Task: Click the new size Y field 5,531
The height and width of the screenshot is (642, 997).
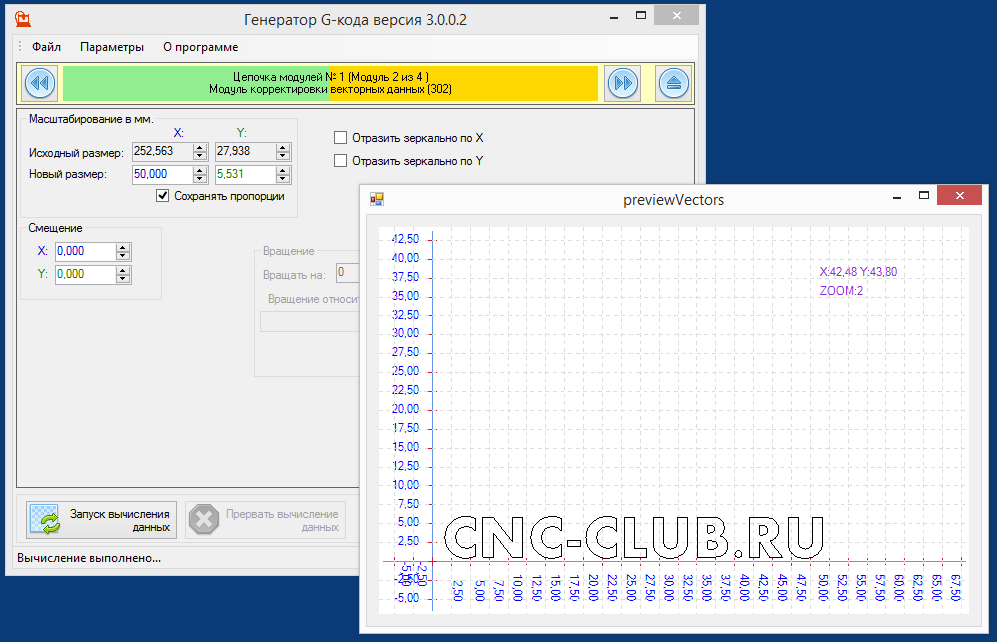Action: click(245, 174)
